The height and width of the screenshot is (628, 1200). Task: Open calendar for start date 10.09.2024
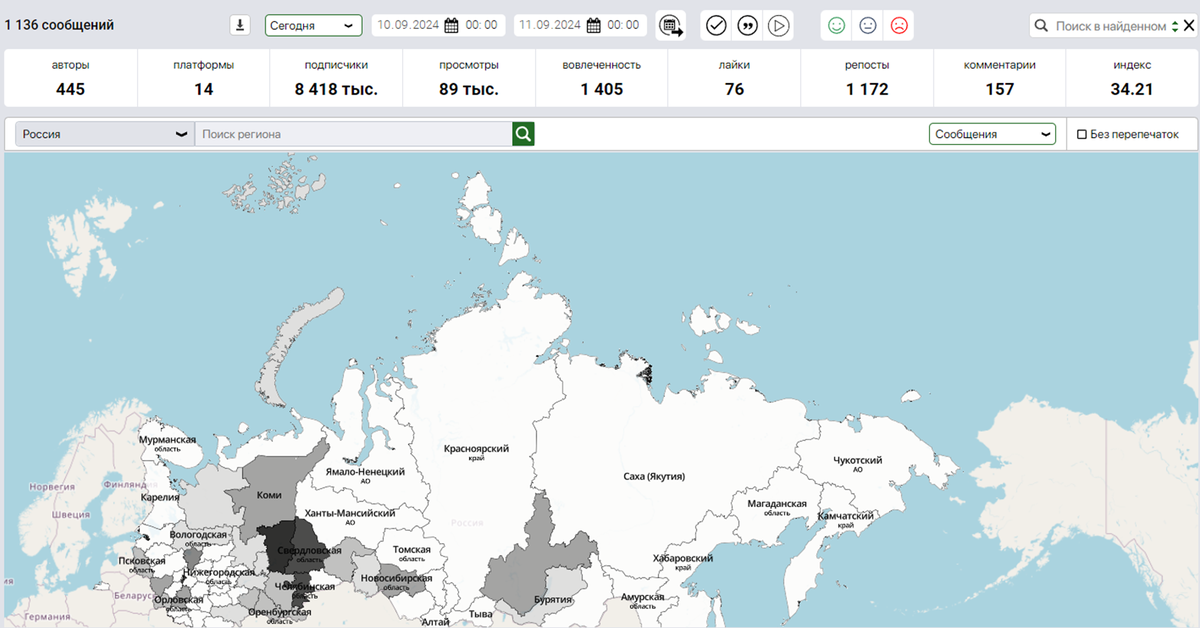tap(451, 25)
